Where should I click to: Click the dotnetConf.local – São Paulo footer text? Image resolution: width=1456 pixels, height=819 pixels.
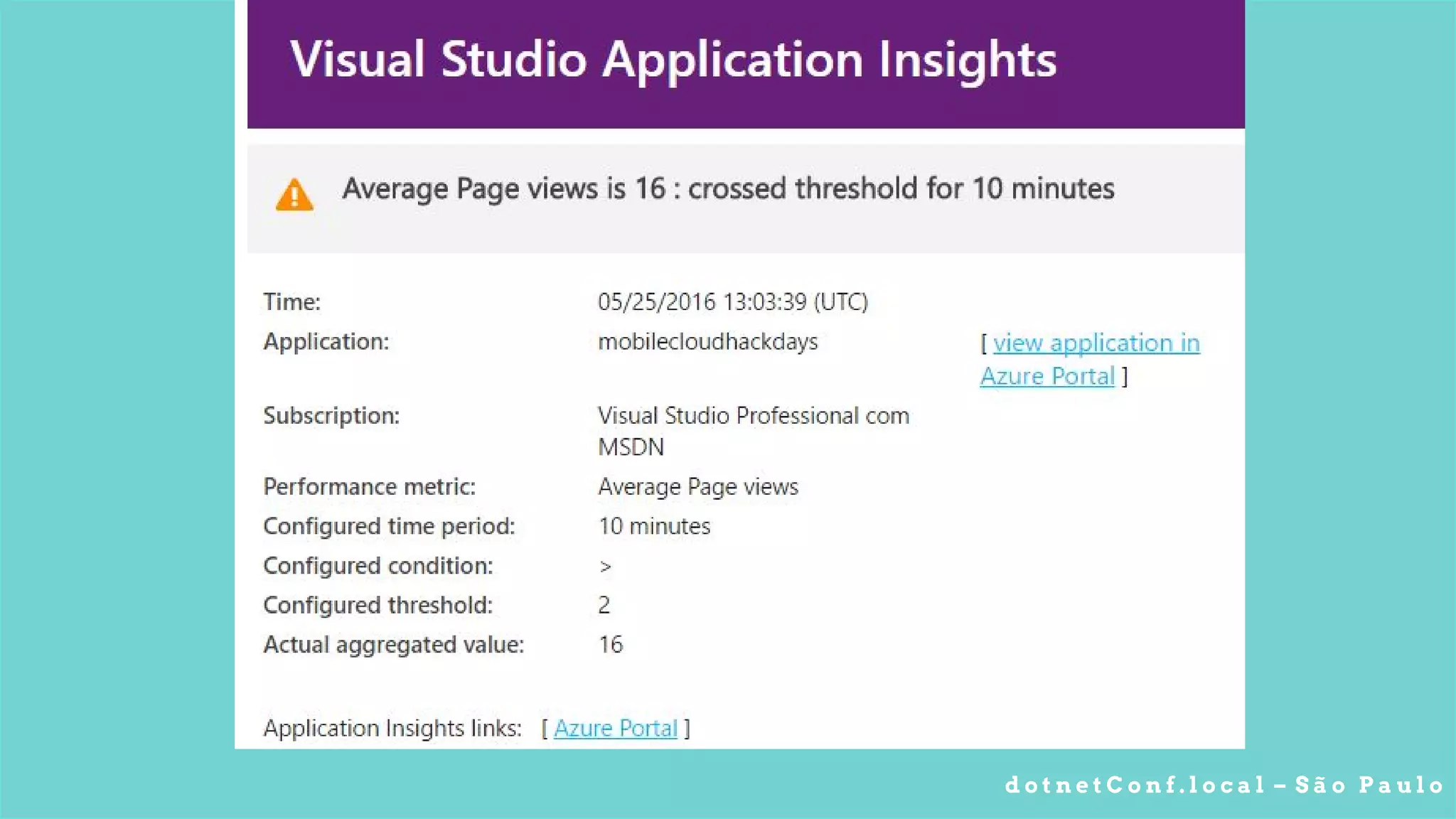pos(1224,785)
